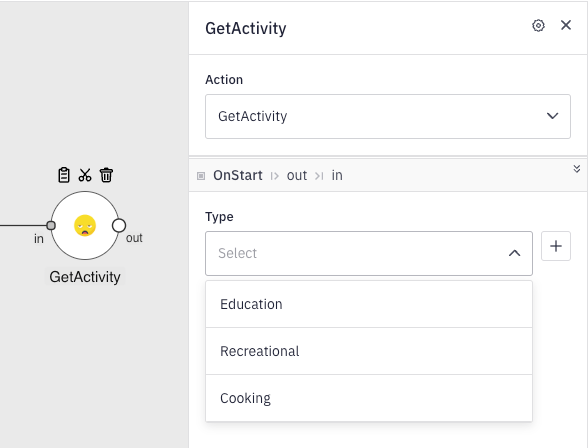Choose Recreational from the Type list
Image resolution: width=588 pixels, height=448 pixels.
369,351
